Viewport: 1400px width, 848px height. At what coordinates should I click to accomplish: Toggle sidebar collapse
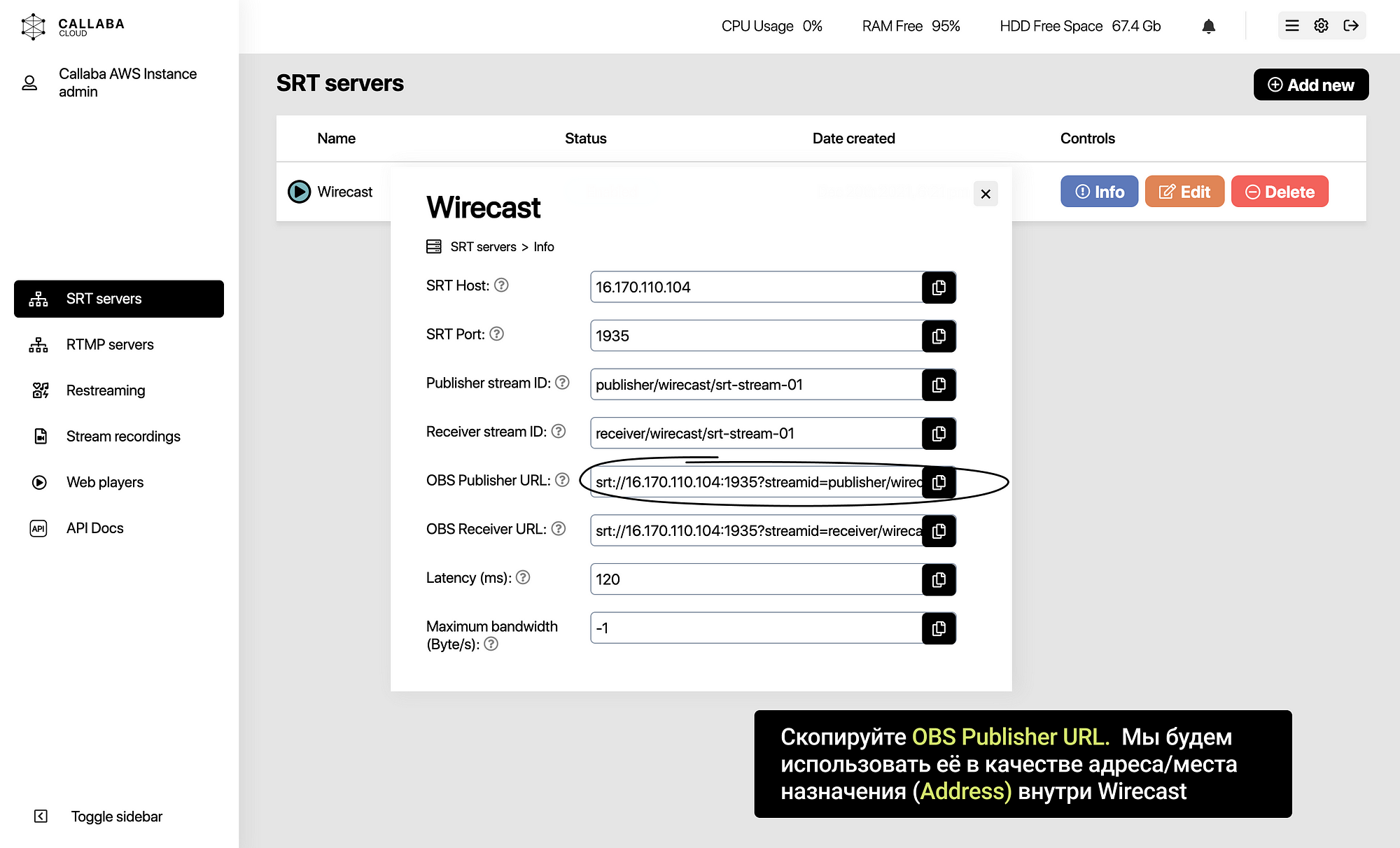[98, 817]
